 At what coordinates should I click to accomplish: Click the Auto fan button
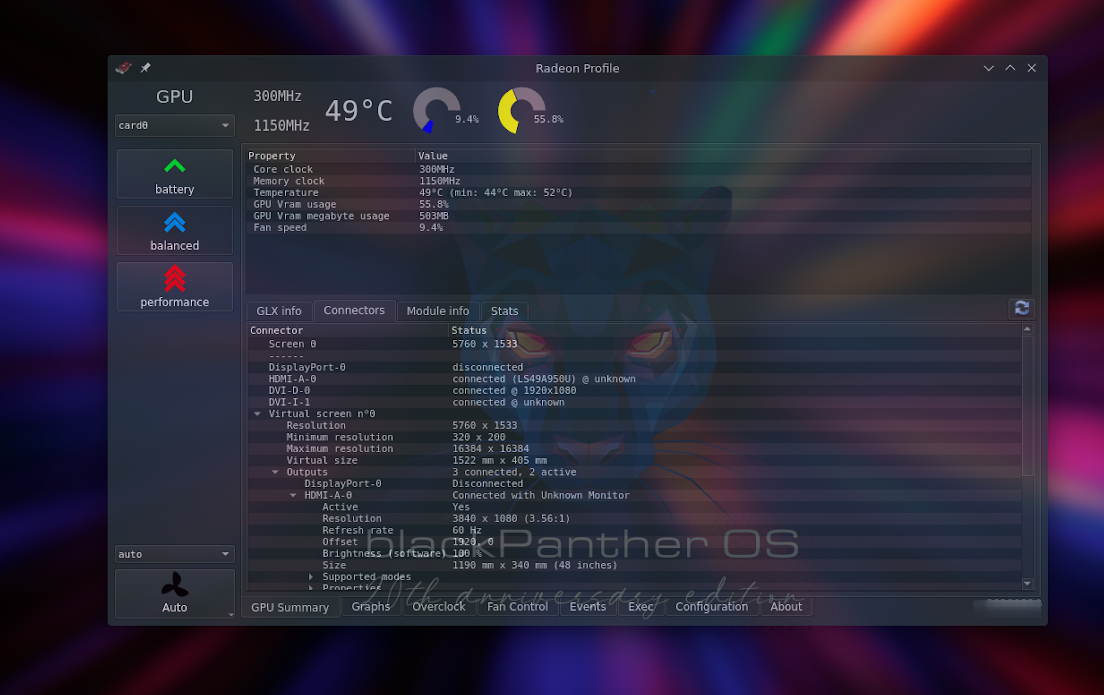point(175,594)
